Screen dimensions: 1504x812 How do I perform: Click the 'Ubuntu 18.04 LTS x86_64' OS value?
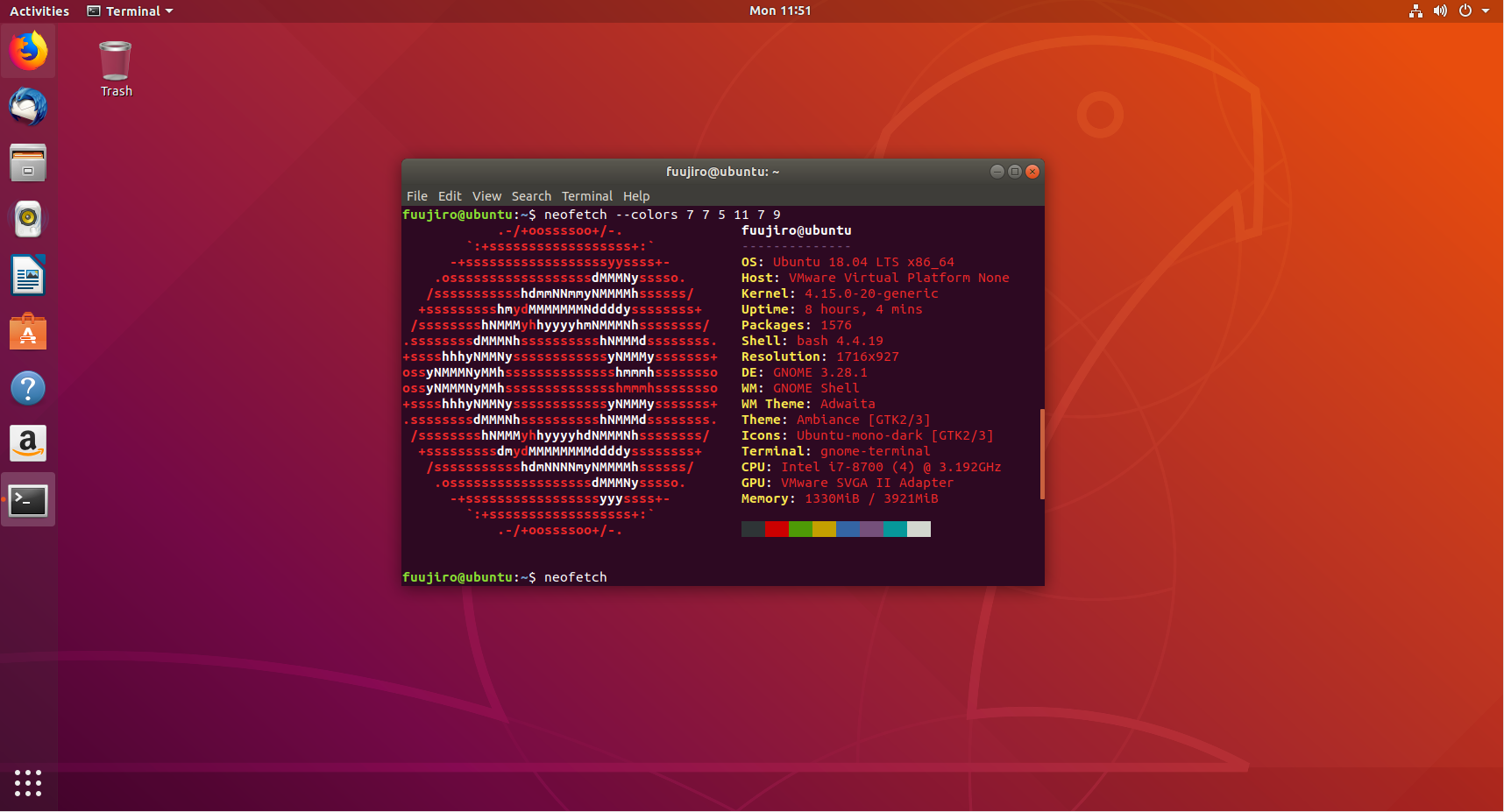(863, 262)
